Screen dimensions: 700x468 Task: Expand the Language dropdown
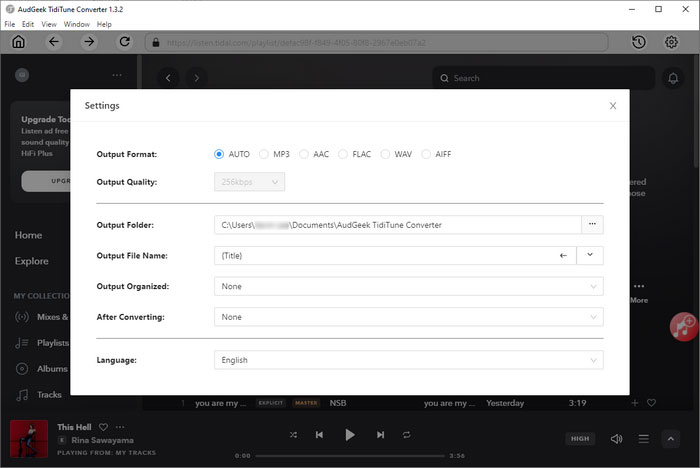pyautogui.click(x=408, y=360)
